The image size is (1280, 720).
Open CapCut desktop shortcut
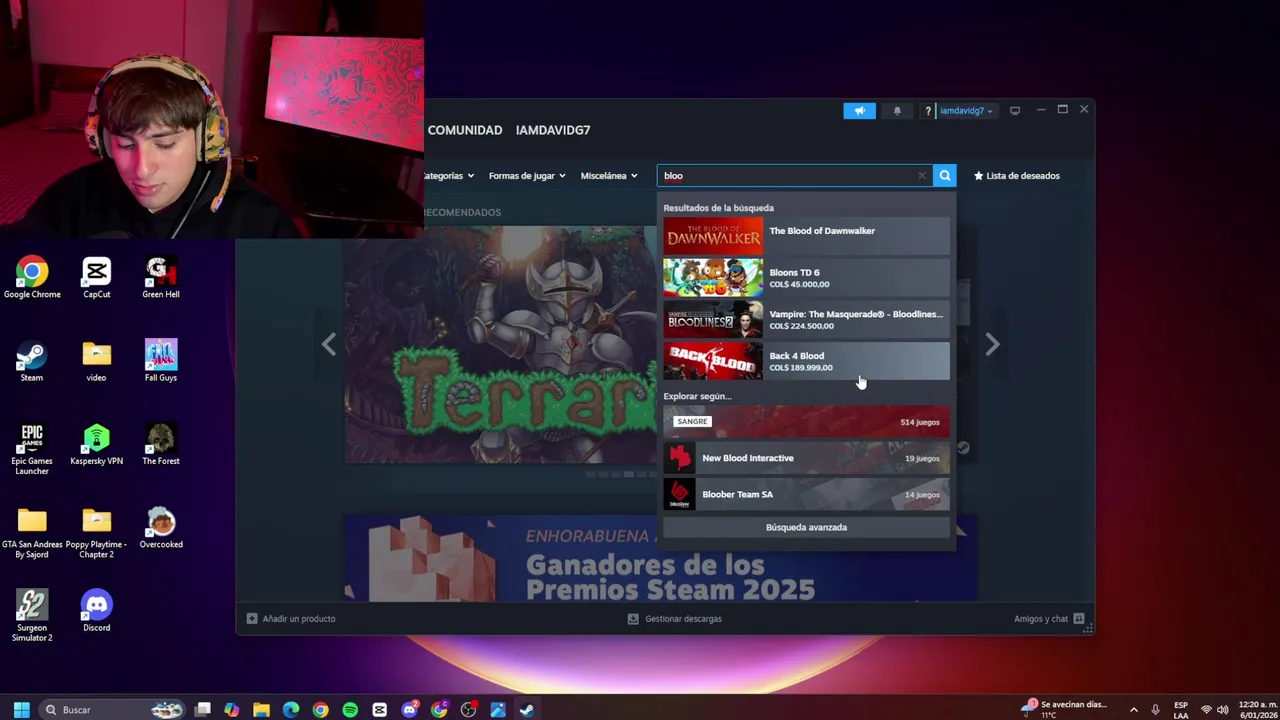point(97,278)
